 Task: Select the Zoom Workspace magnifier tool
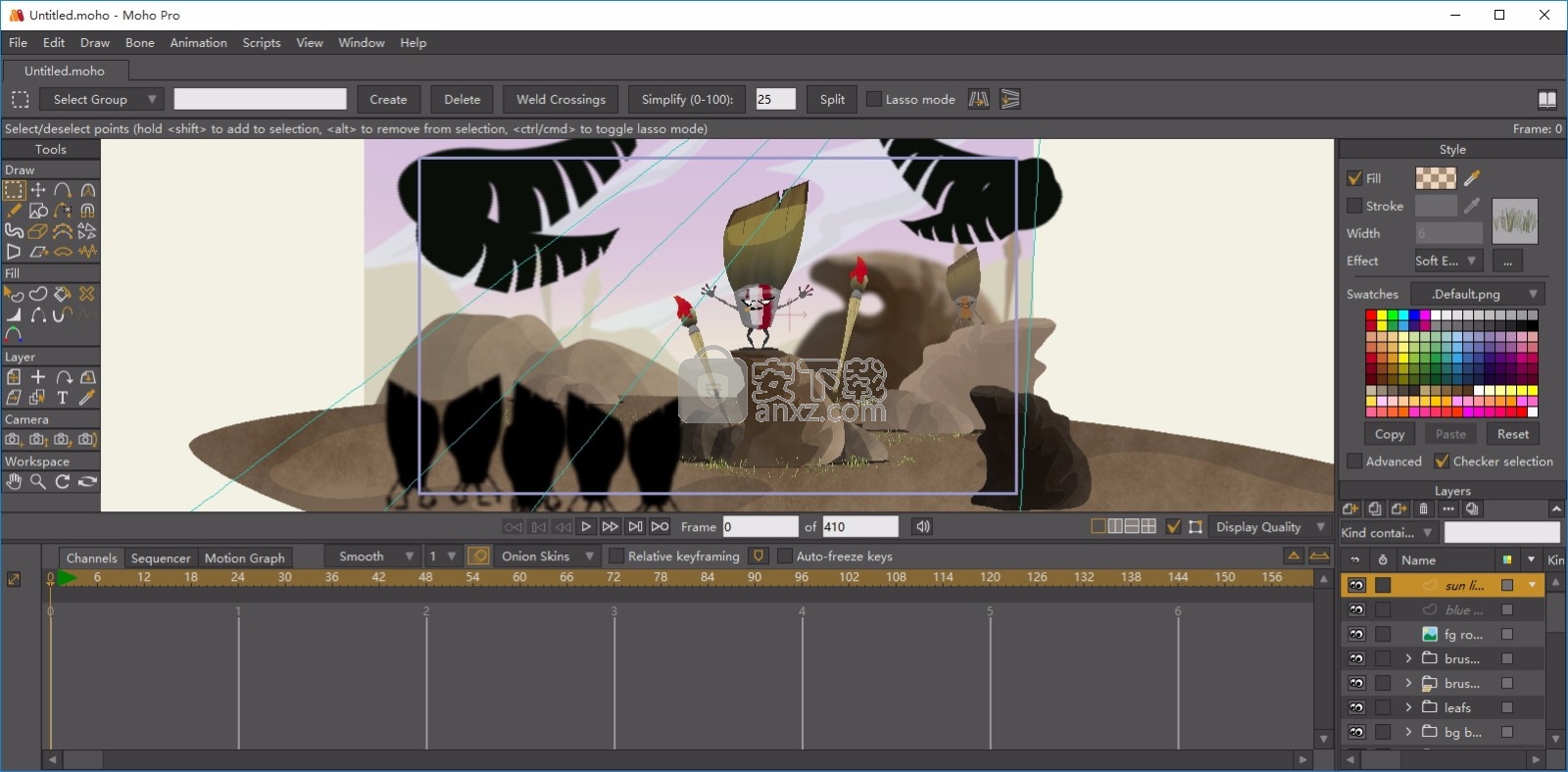(x=38, y=482)
